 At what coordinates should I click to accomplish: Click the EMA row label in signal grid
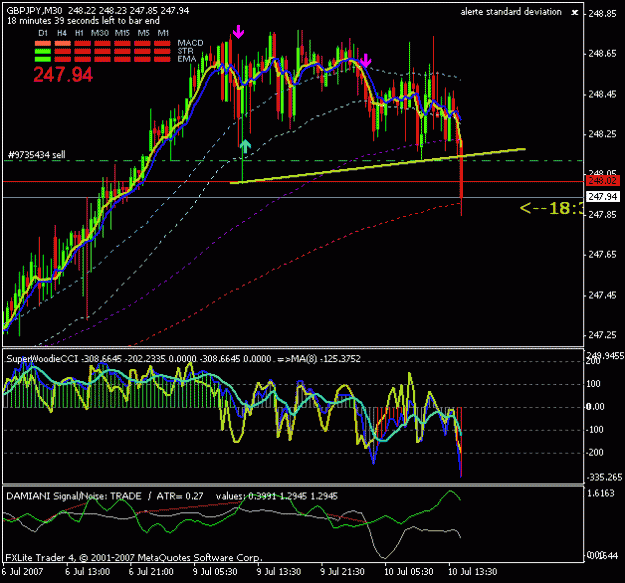coord(187,59)
